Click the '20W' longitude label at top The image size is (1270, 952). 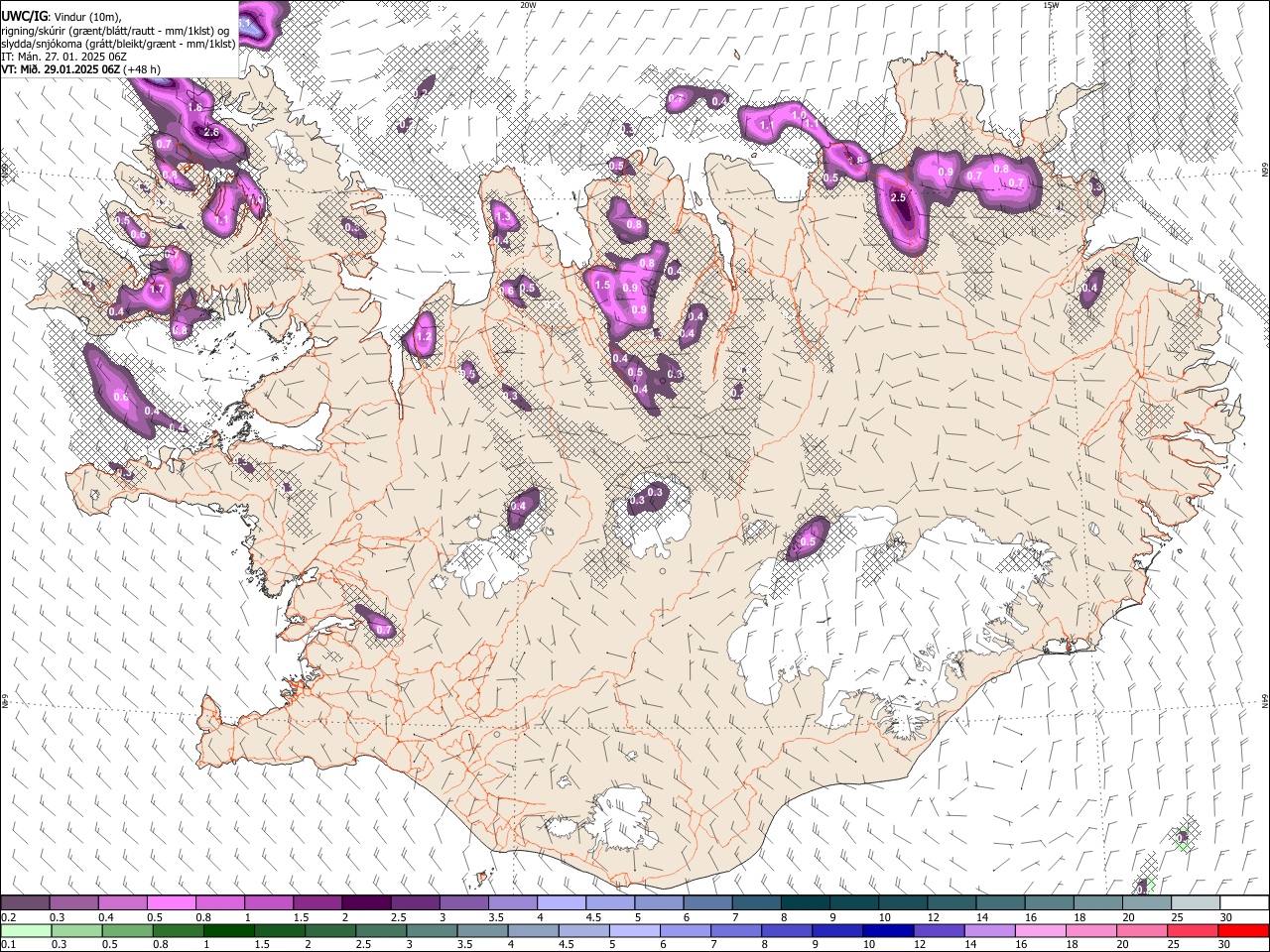pyautogui.click(x=528, y=5)
